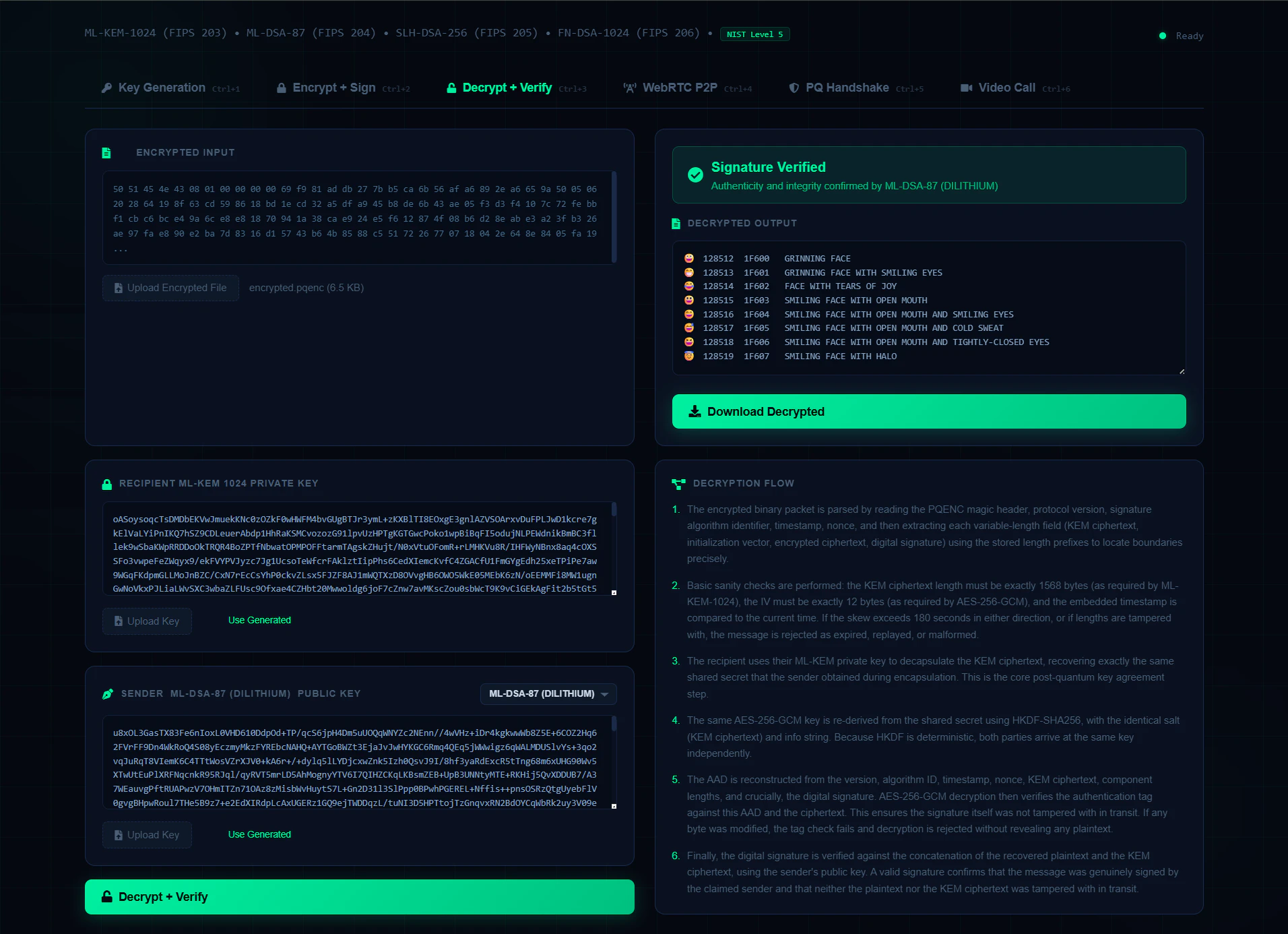Click the COLD SWEAT output row
The image size is (1288, 934).
coord(844,328)
